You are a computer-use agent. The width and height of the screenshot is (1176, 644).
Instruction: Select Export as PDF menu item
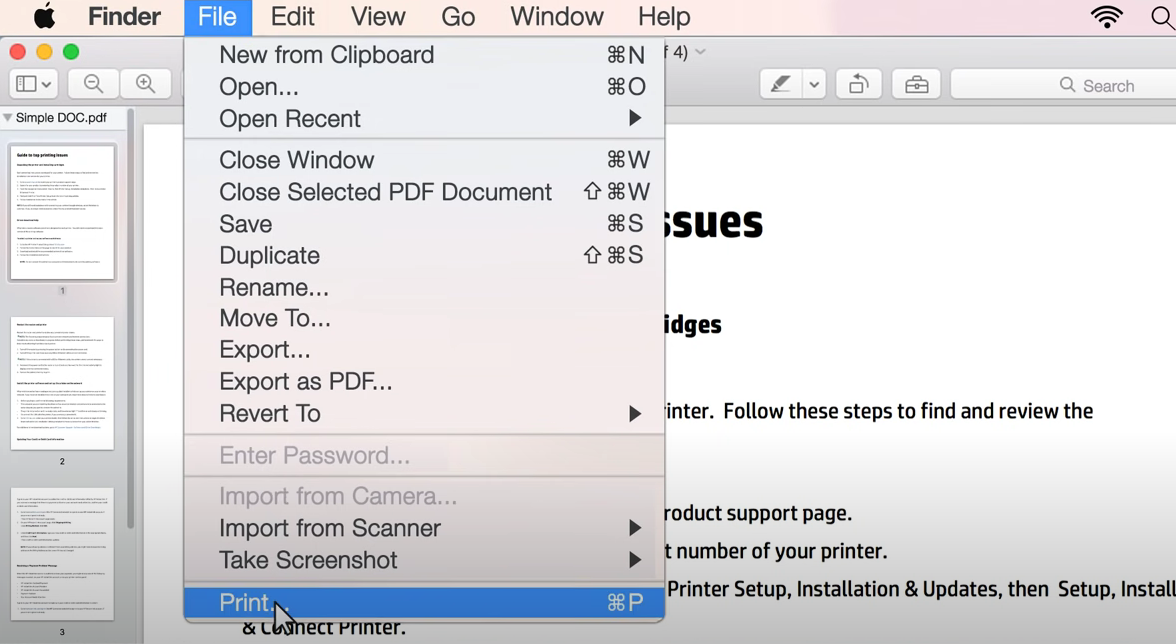click(x=306, y=381)
